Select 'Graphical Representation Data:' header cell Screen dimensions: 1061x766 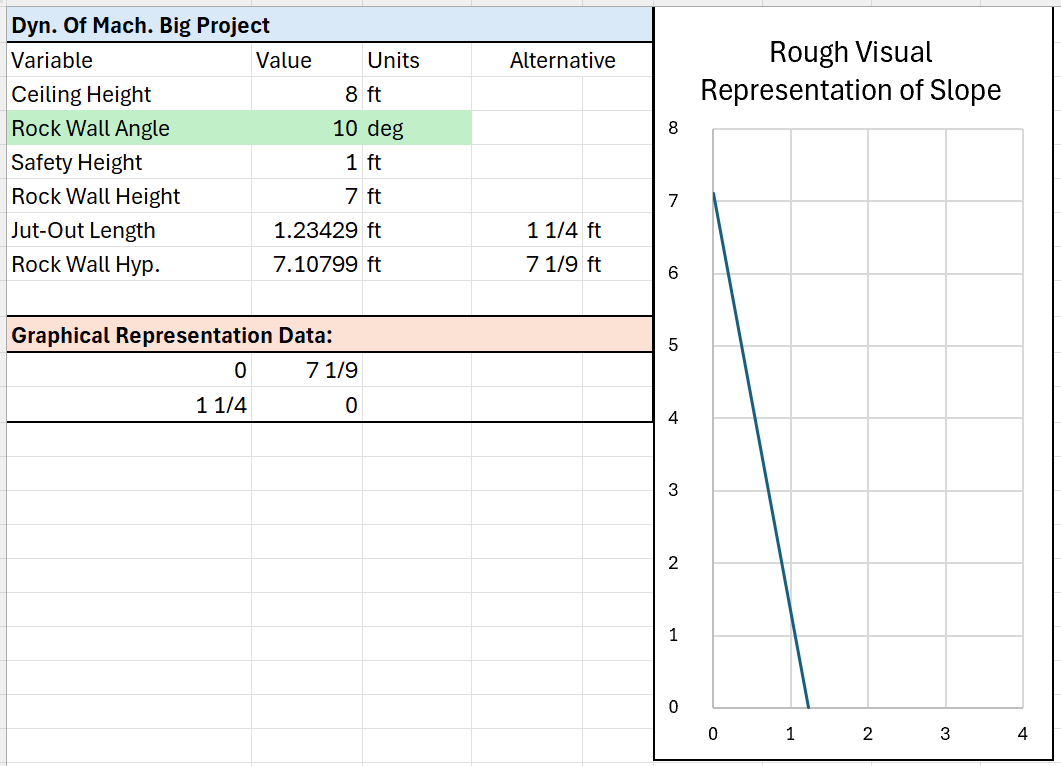330,335
